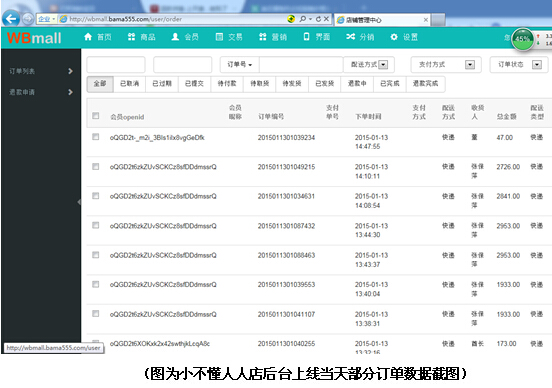Select the 退款完成 tab
Viewport: 552px width, 388px height.
pyautogui.click(x=426, y=84)
